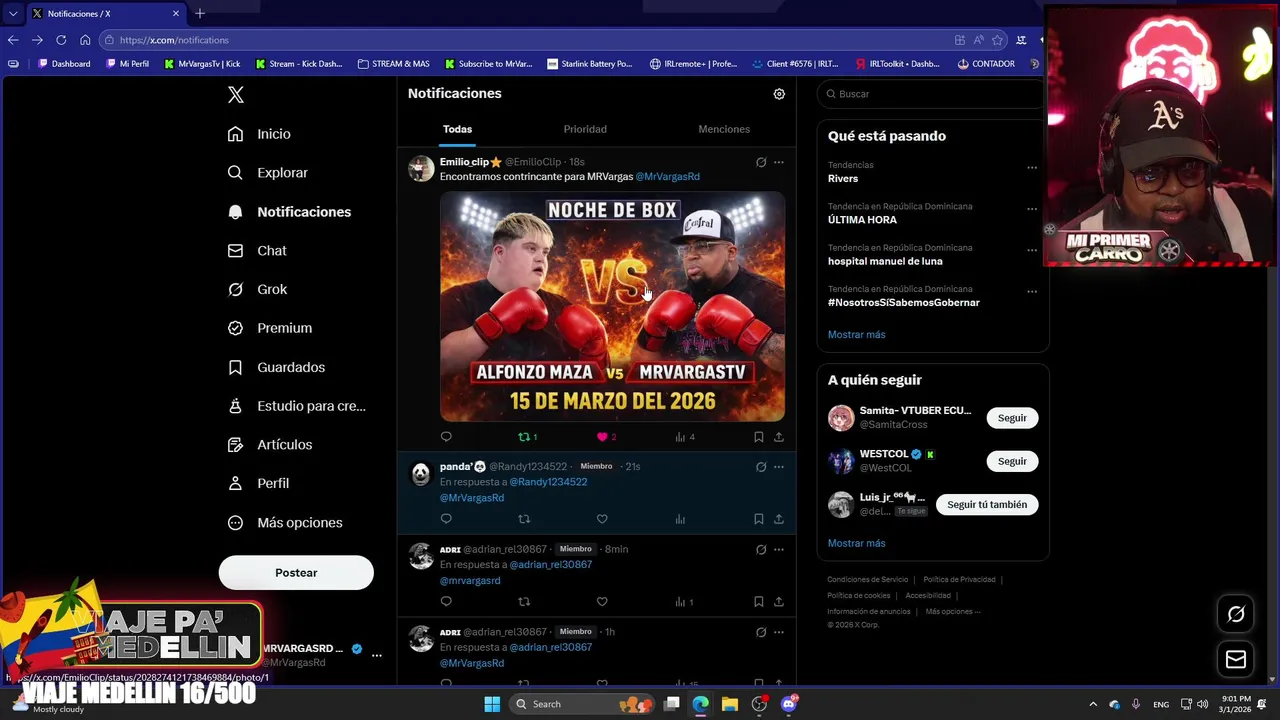Switch to Menciones tab
The width and height of the screenshot is (1280, 720).
click(x=724, y=129)
